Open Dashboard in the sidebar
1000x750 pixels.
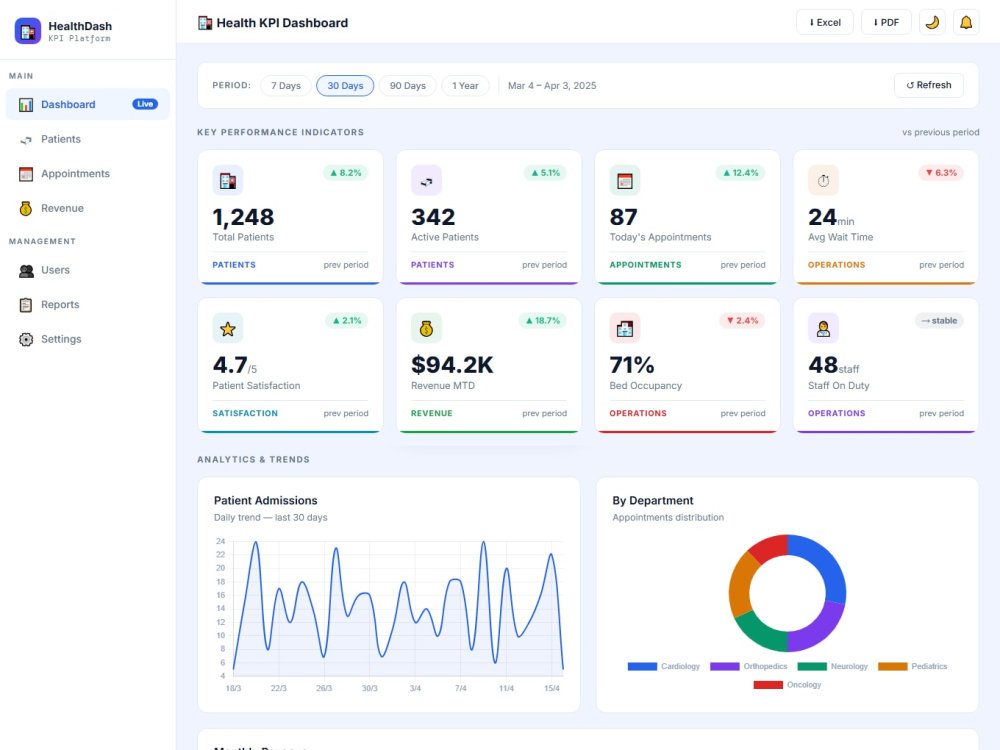click(88, 105)
